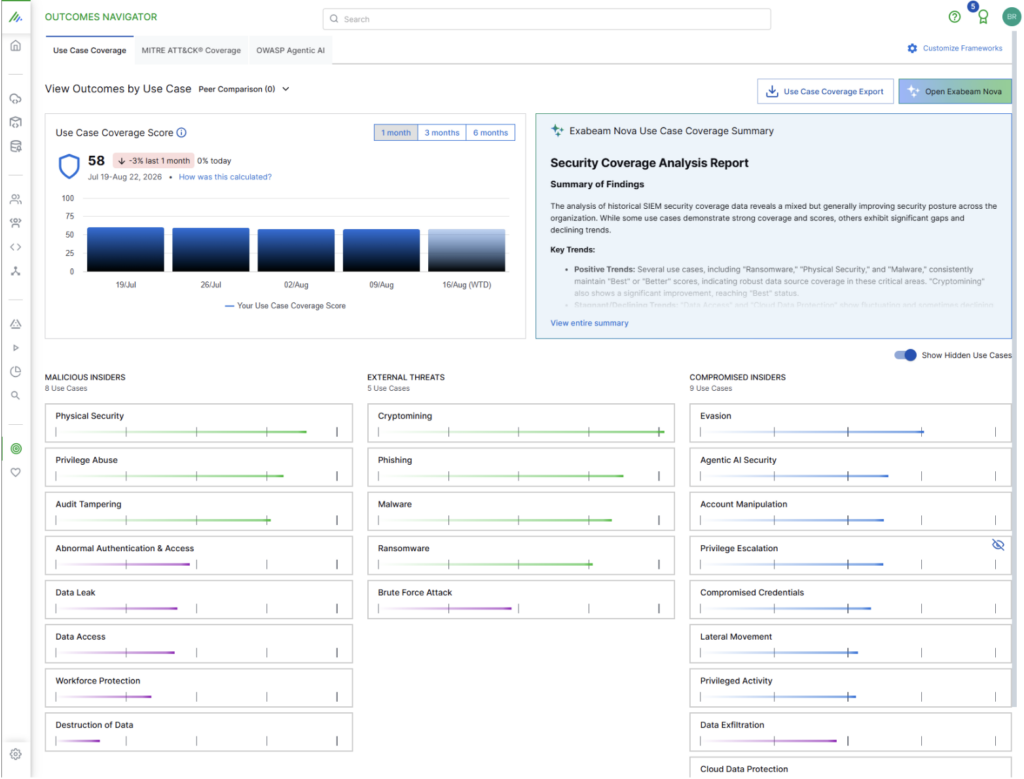This screenshot has height=779, width=1024.
Task: Select the 3 months range
Action: click(442, 133)
